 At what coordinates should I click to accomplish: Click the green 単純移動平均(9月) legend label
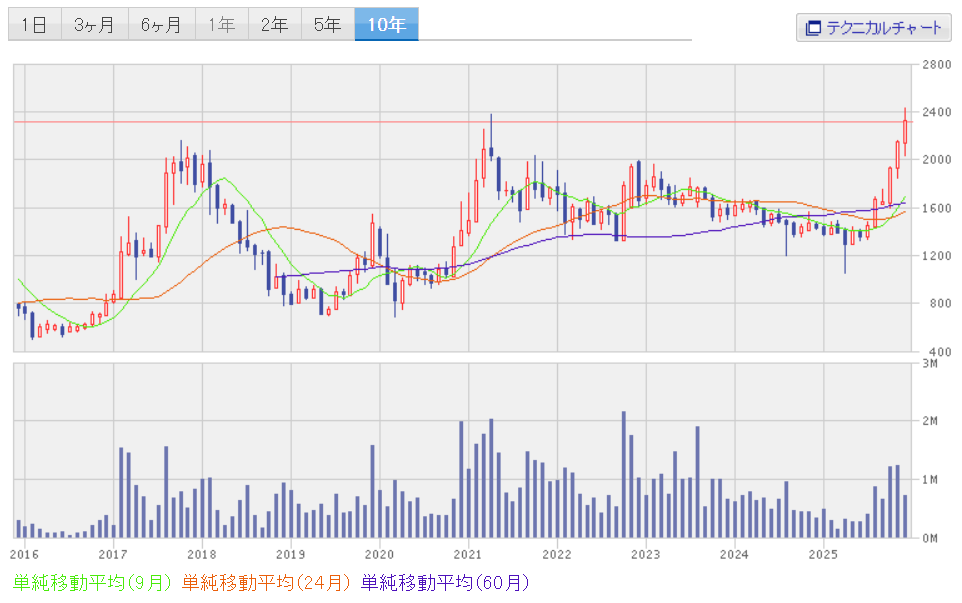[x=91, y=582]
